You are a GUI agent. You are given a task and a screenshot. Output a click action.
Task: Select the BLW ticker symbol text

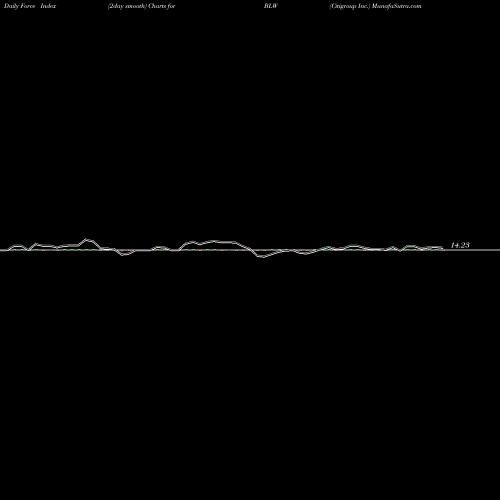271,6
